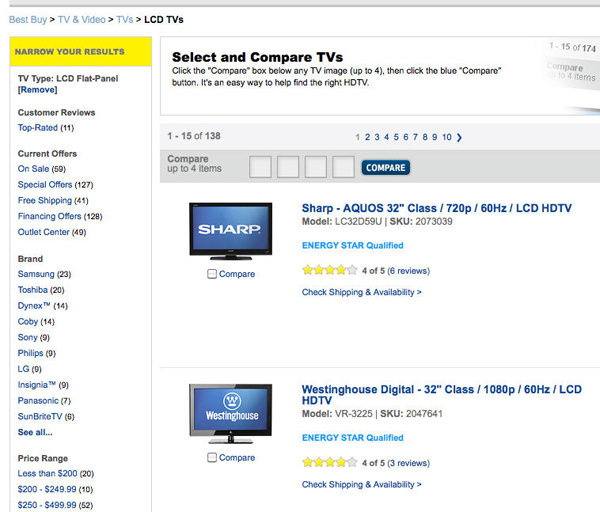Navigate to Best Buy home breadcrumb
The width and height of the screenshot is (600, 512).
coord(28,19)
